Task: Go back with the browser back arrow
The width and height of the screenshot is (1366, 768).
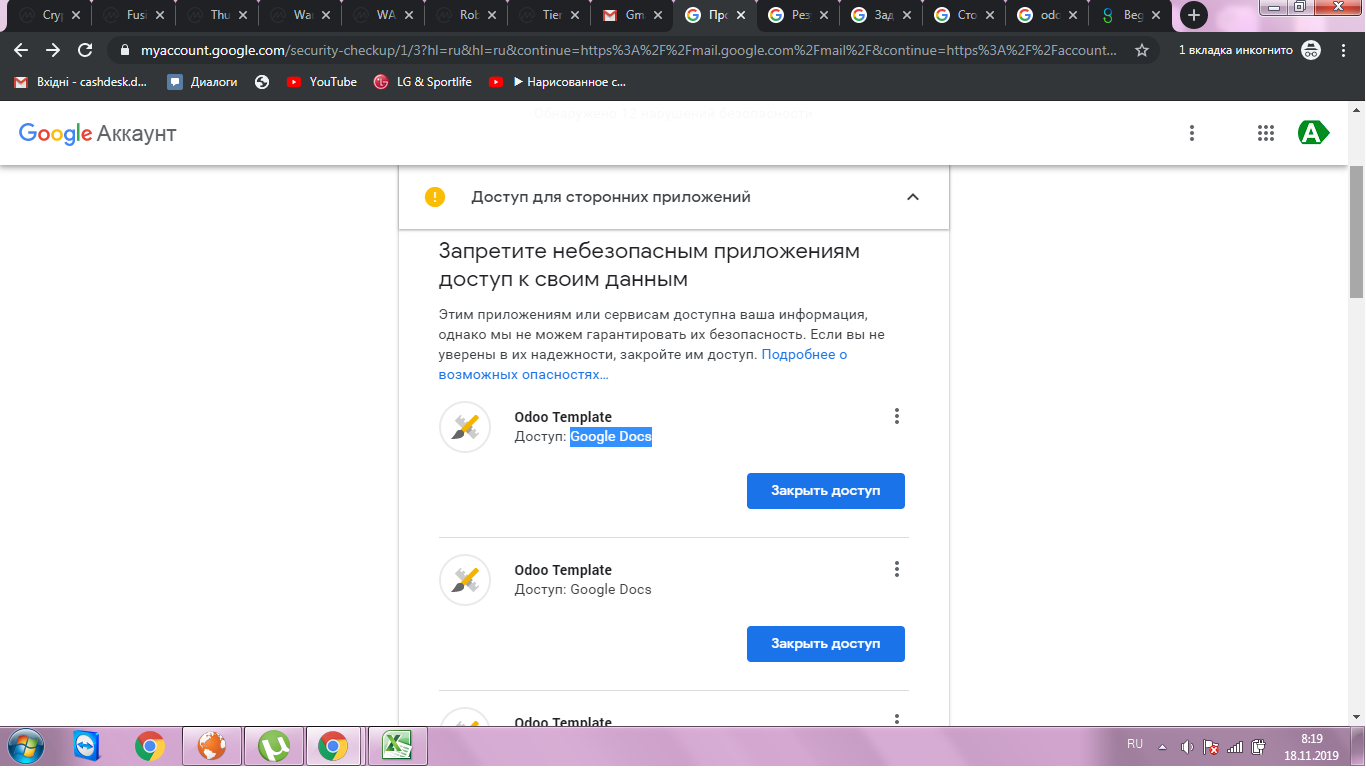Action: [x=21, y=50]
